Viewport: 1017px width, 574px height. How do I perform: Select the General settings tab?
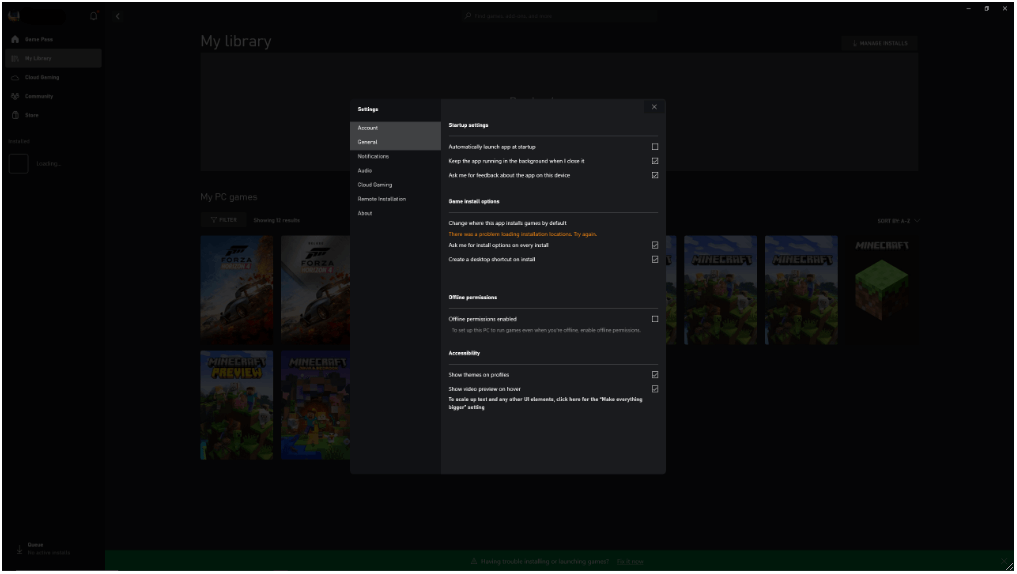point(395,142)
